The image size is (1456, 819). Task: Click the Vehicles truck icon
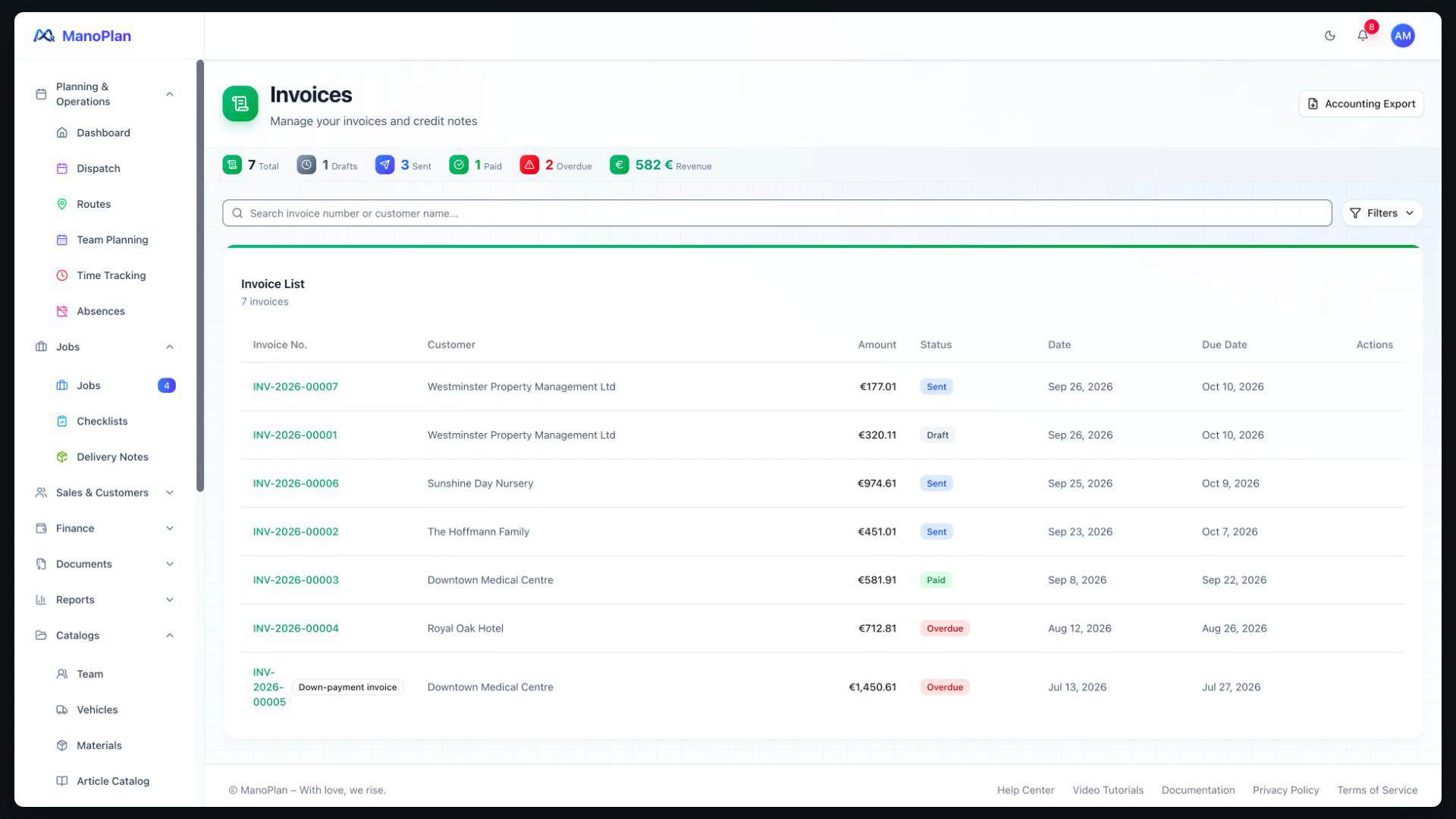click(62, 710)
